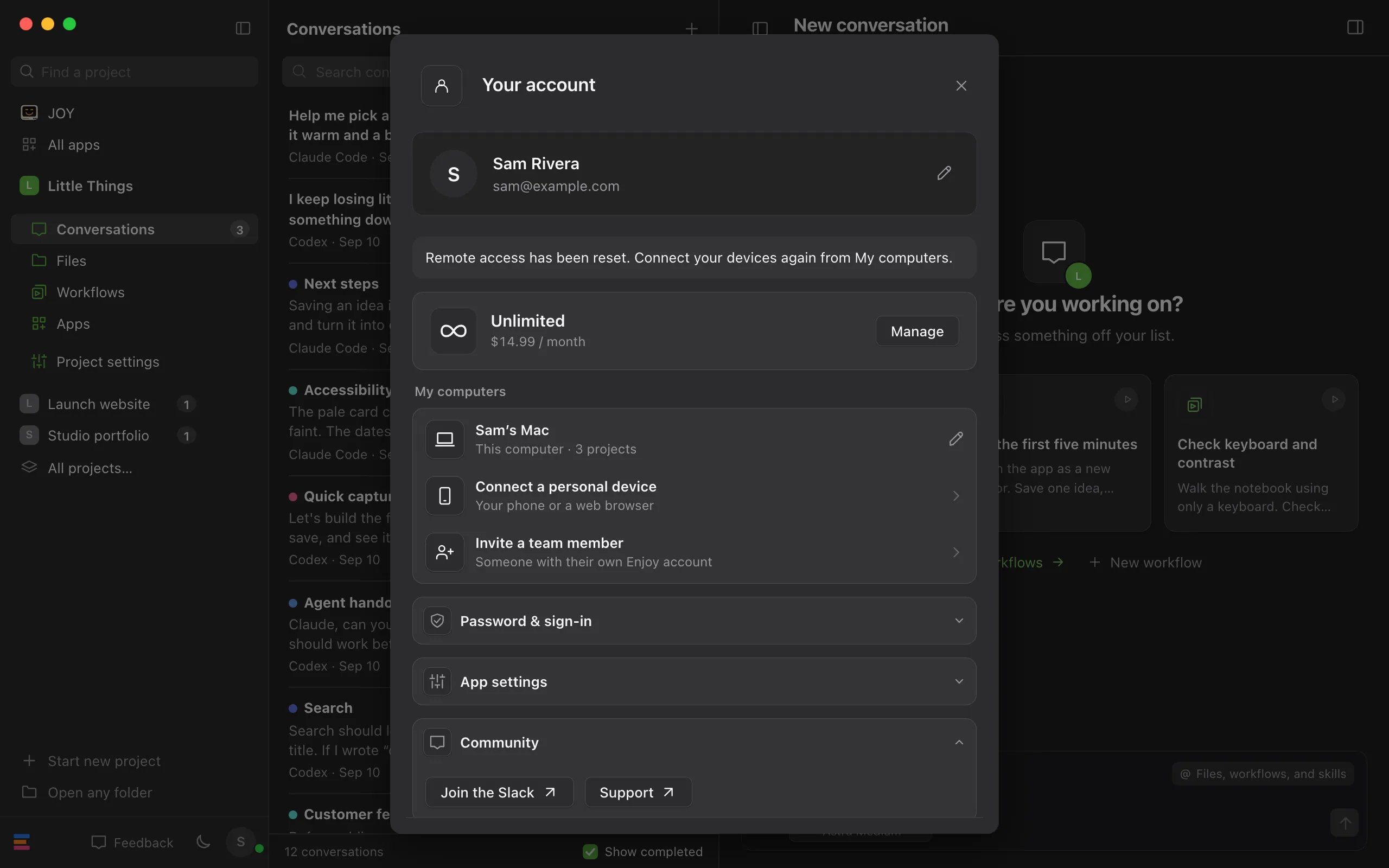Open Invite a team member chevron
The height and width of the screenshot is (868, 1389).
(x=955, y=552)
